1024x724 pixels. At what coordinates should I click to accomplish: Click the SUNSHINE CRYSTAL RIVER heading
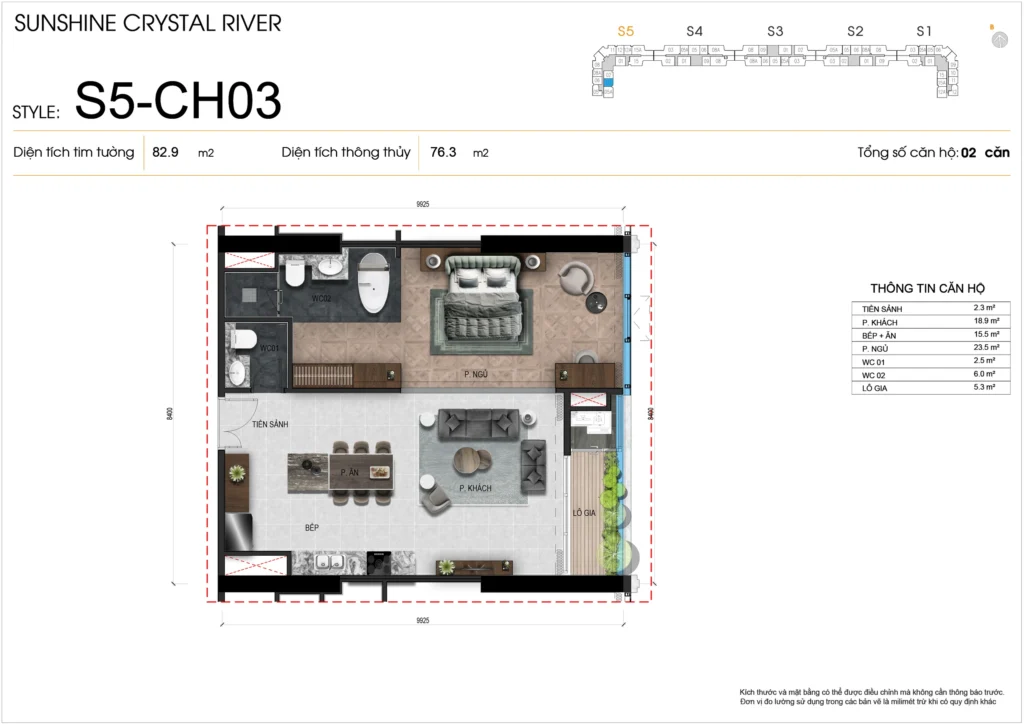point(148,23)
